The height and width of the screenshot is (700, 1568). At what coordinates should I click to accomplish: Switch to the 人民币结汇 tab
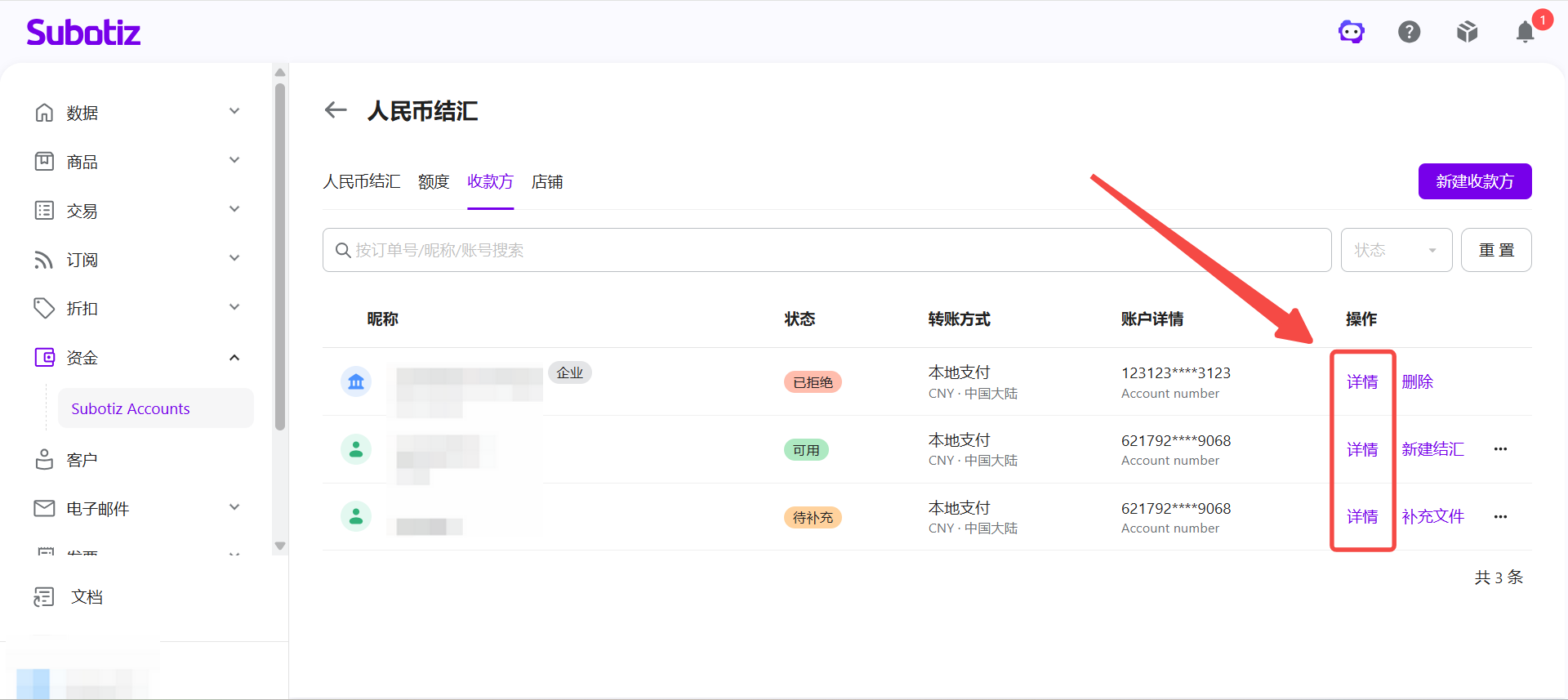tap(362, 181)
